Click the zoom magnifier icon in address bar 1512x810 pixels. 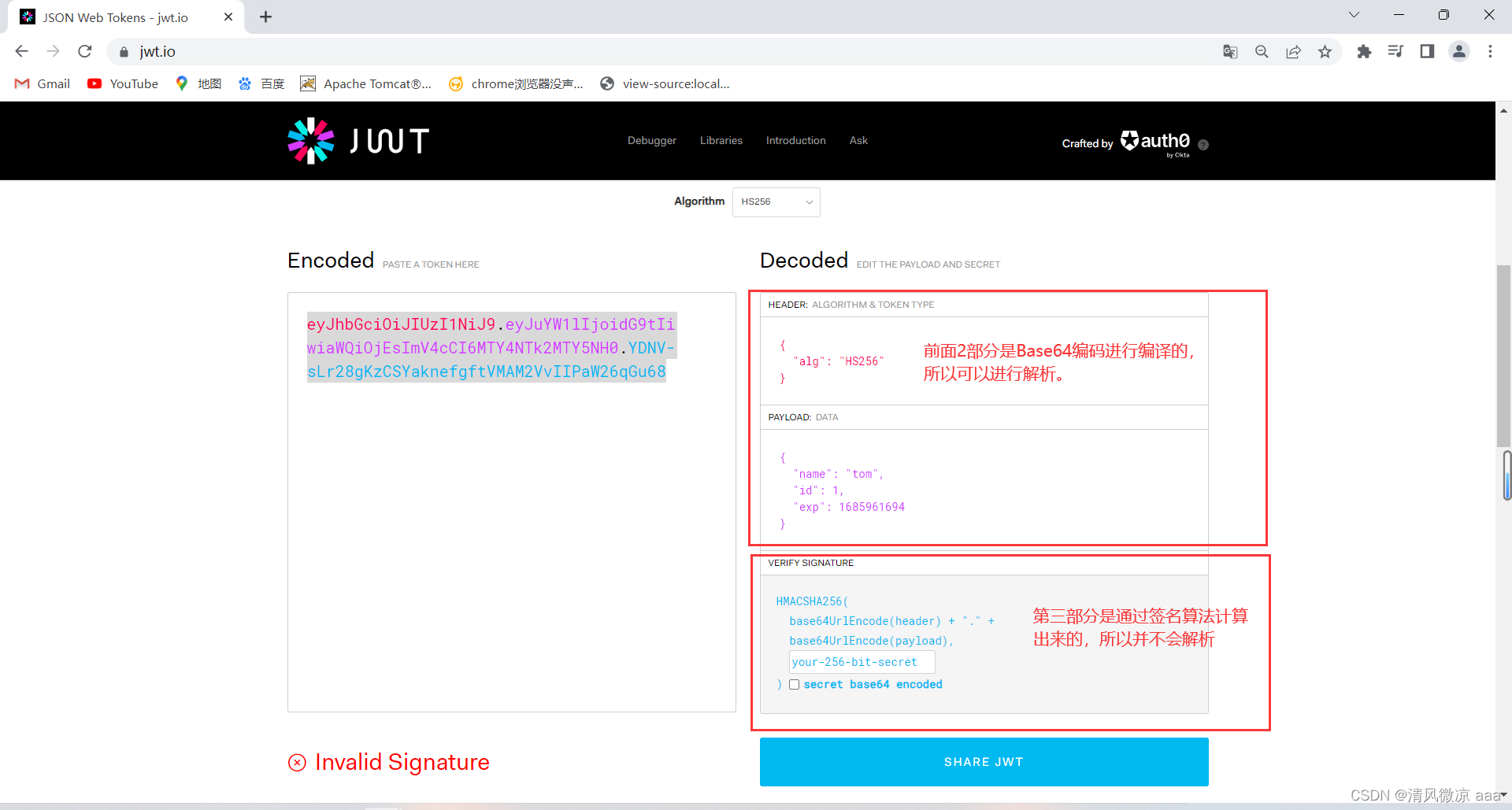pos(1262,52)
